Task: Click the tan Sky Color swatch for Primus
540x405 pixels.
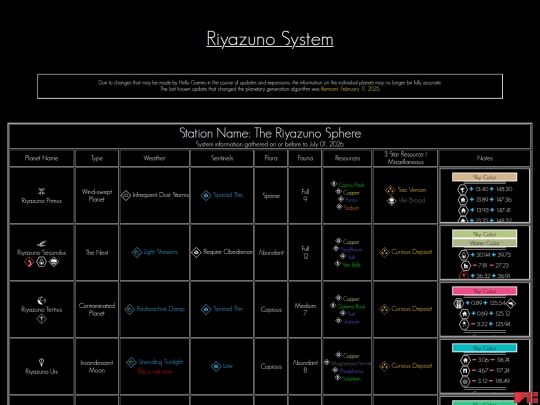Action: coord(484,177)
